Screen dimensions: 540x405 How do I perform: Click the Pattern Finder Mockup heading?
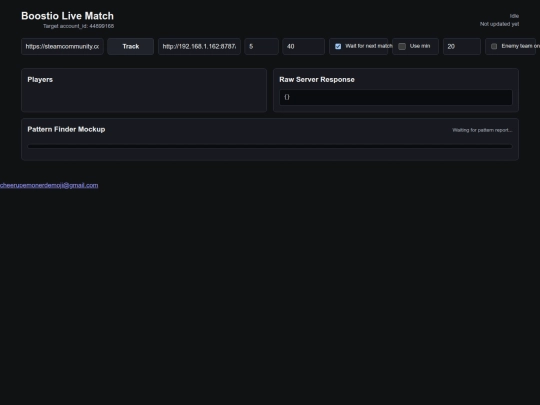click(66, 129)
